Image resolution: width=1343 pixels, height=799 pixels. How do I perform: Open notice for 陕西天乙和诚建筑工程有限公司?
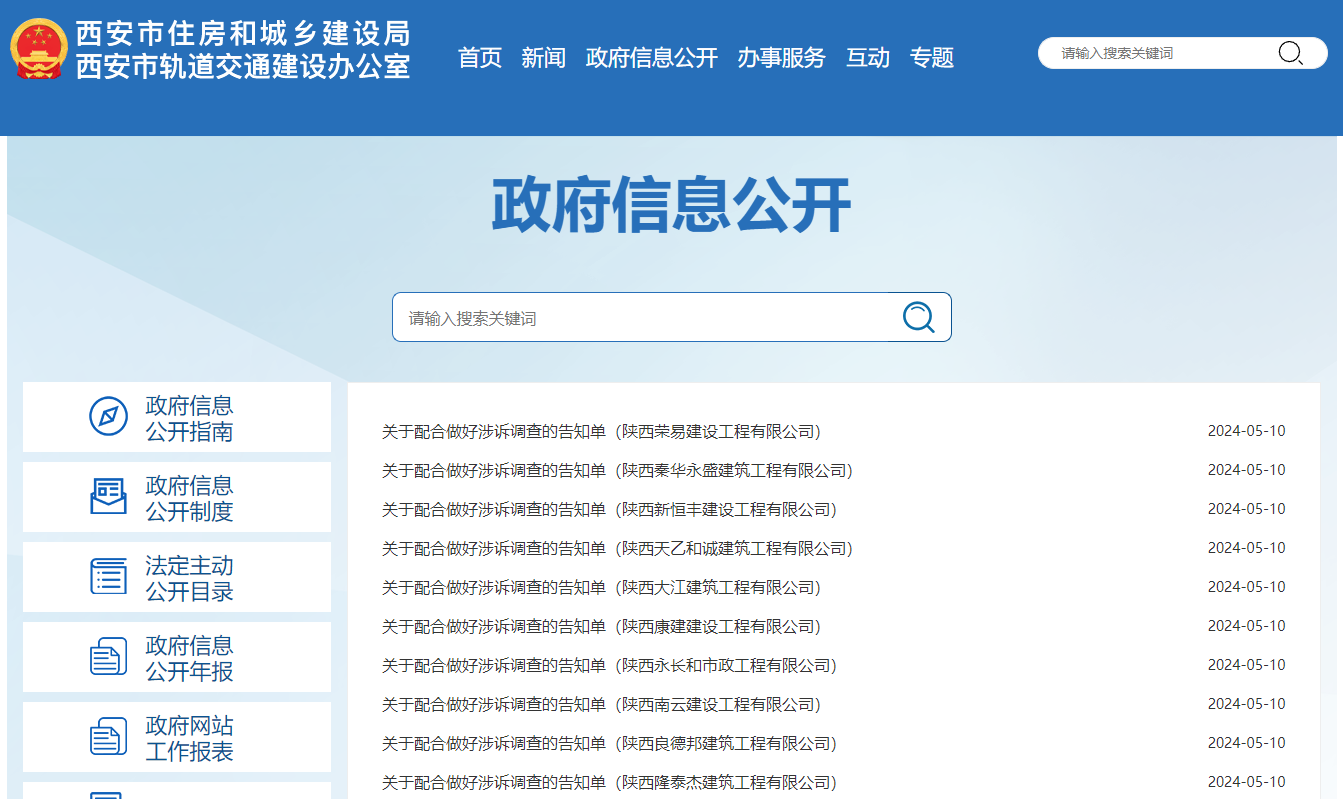pos(617,548)
